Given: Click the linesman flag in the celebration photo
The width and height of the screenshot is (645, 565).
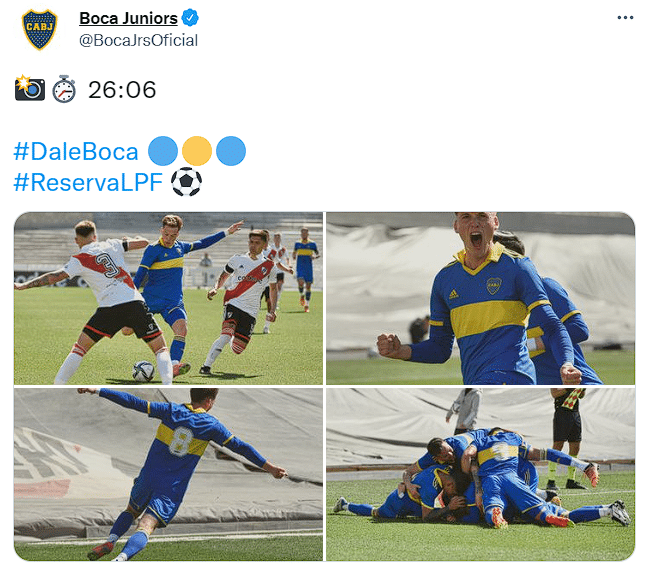Looking at the screenshot, I should [574, 398].
